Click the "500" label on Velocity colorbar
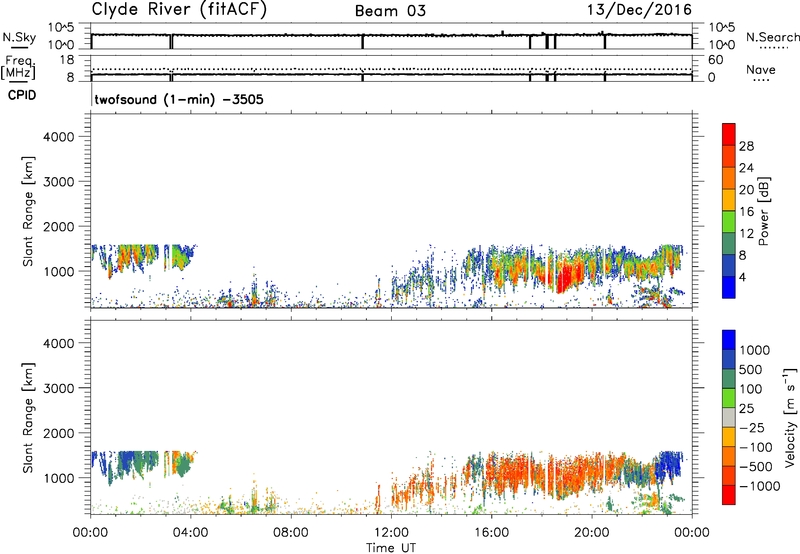The width and height of the screenshot is (800, 554). [x=749, y=370]
